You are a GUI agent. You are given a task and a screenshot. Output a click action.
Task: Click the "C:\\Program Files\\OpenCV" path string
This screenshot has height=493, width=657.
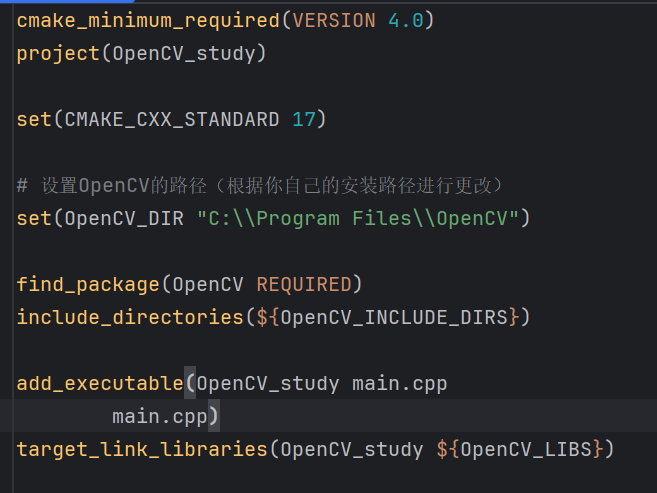pyautogui.click(x=358, y=219)
